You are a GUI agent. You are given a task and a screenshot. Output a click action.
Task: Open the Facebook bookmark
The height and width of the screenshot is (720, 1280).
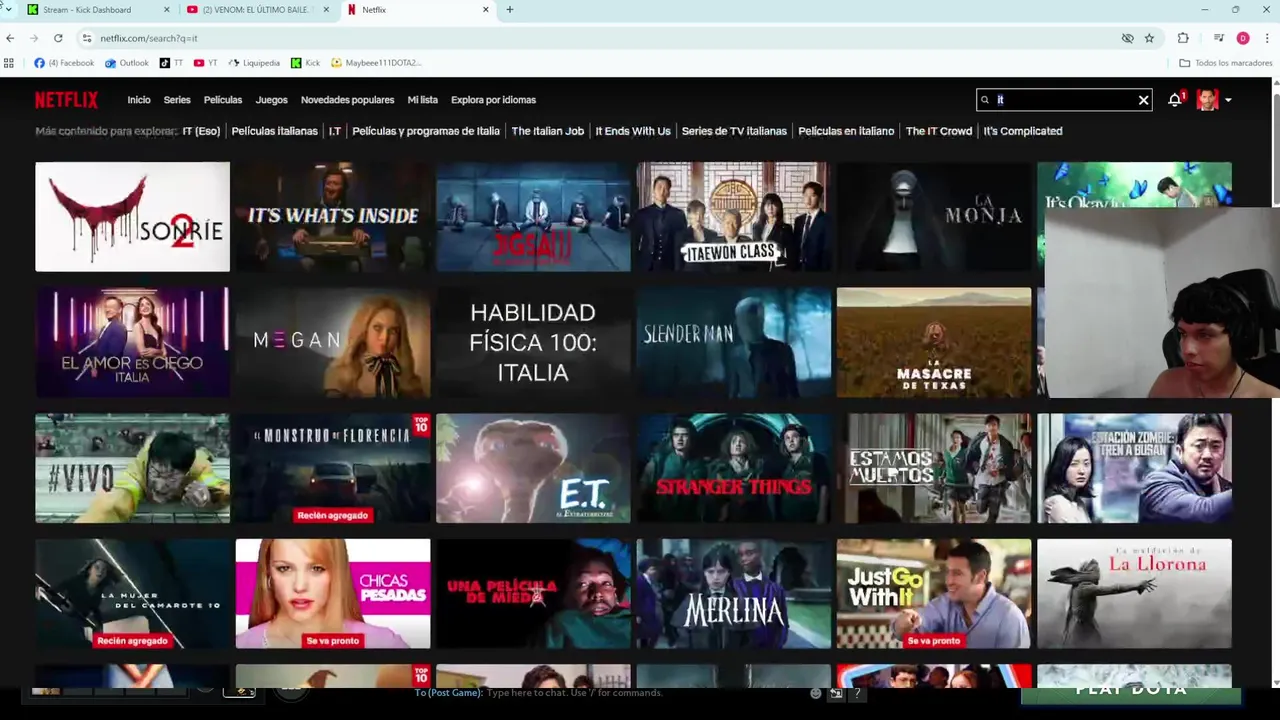pyautogui.click(x=64, y=63)
